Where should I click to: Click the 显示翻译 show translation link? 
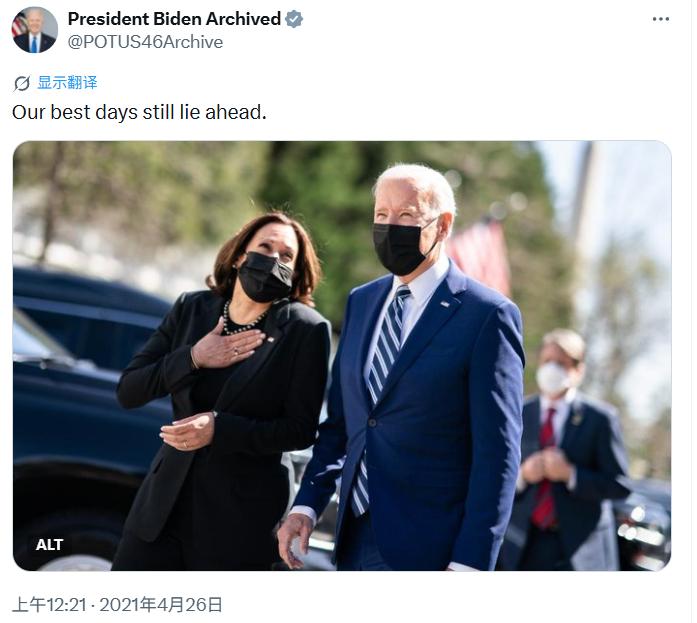67,83
